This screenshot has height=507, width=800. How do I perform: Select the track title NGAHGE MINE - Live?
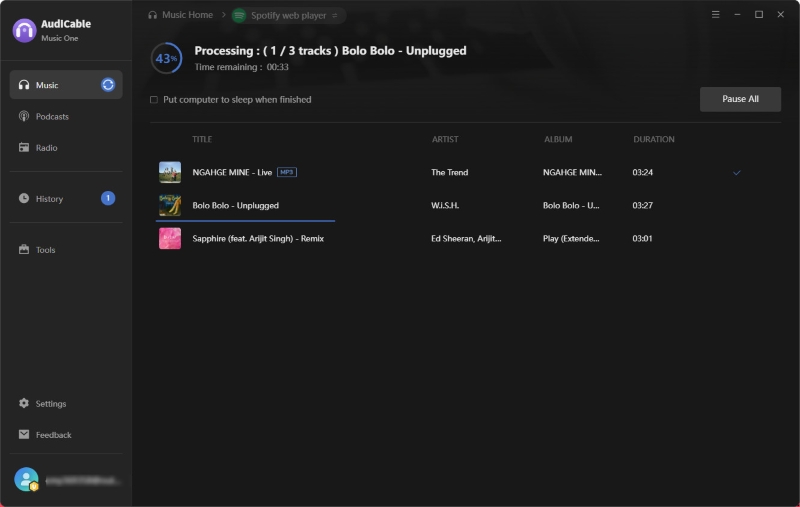(232, 172)
